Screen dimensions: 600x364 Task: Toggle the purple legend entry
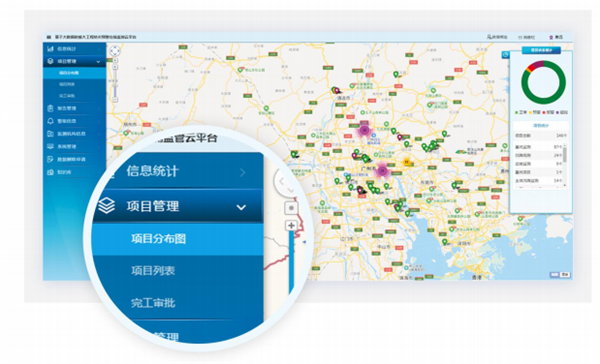pyautogui.click(x=562, y=113)
